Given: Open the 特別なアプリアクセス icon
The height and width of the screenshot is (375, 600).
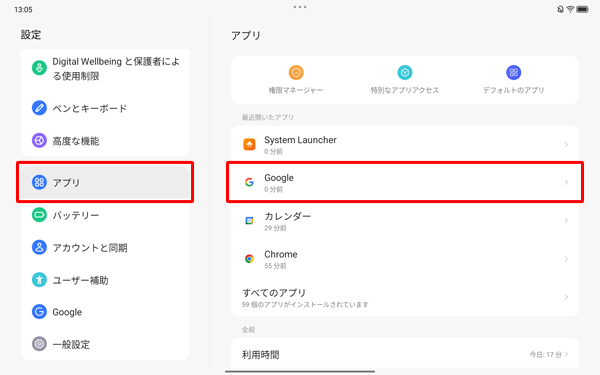Looking at the screenshot, I should pyautogui.click(x=404, y=72).
